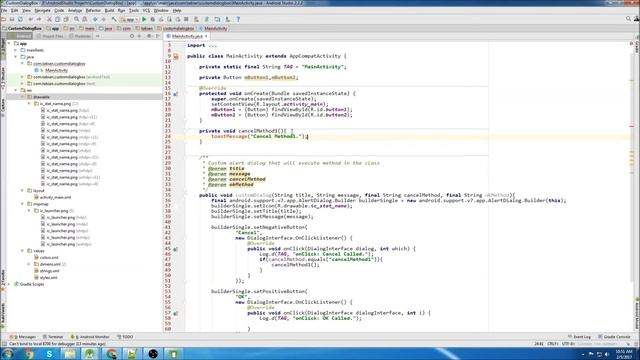640x360 pixels.
Task: Click the gutter icon beside OK onClick method
Action: click(x=176, y=313)
